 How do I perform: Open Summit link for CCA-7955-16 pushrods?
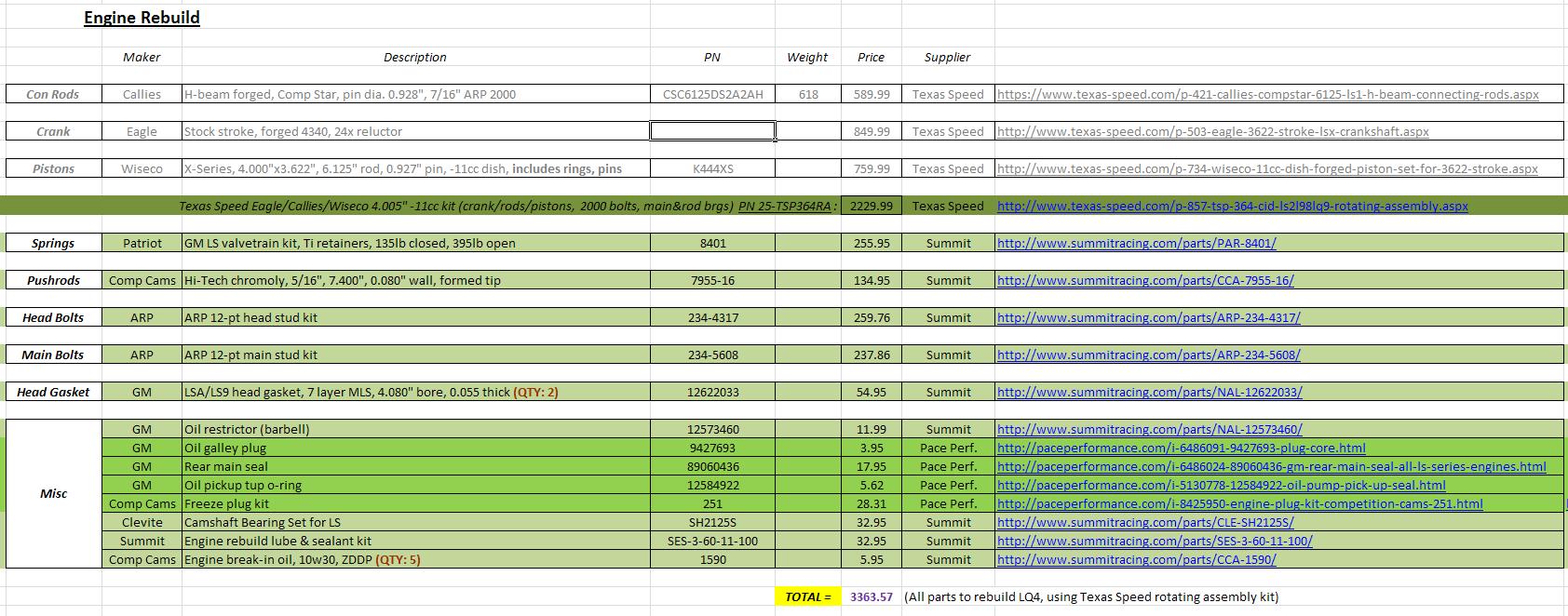tap(1145, 280)
